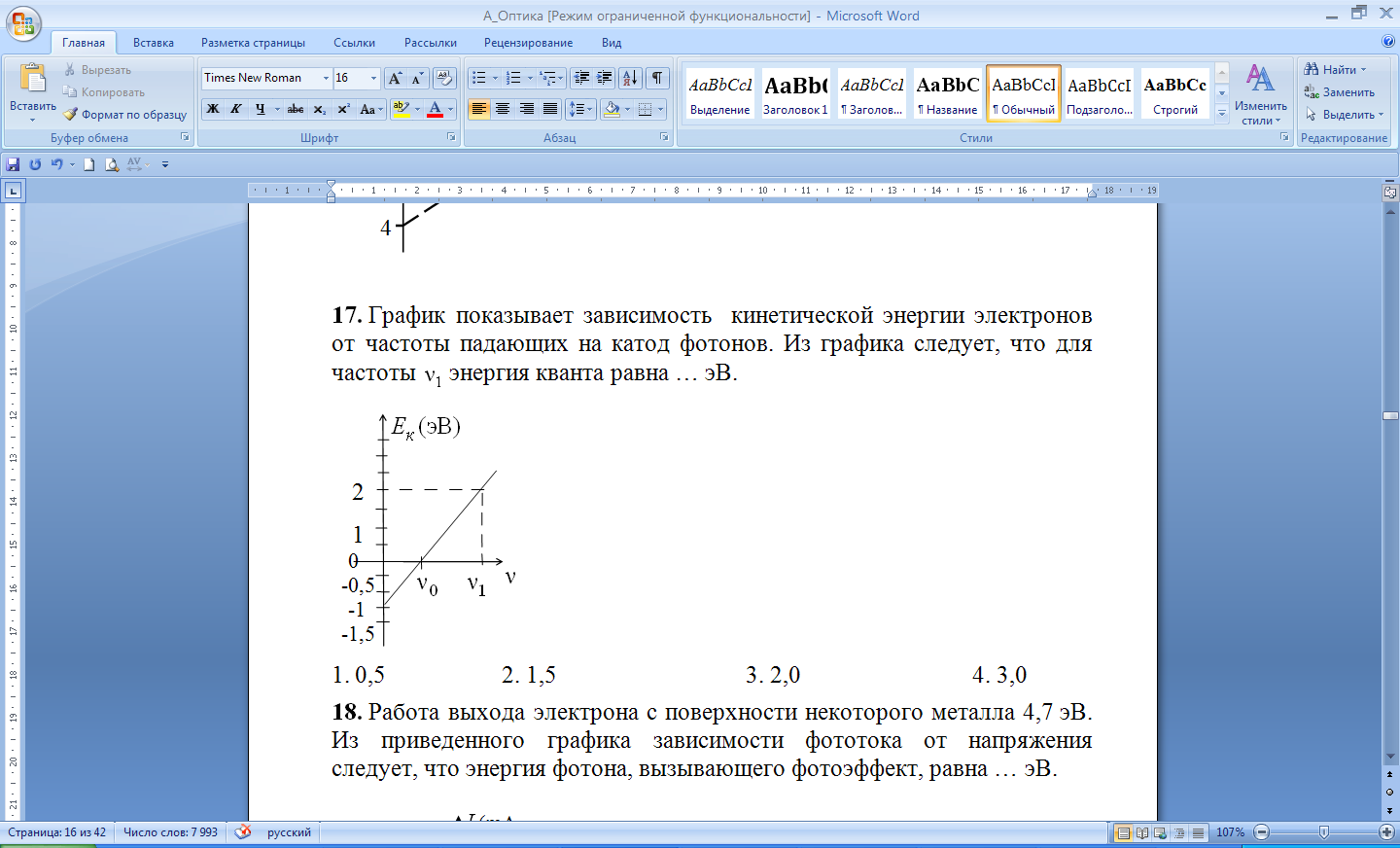Click Replace (Заменить) button
The height and width of the screenshot is (848, 1400).
(x=1340, y=92)
